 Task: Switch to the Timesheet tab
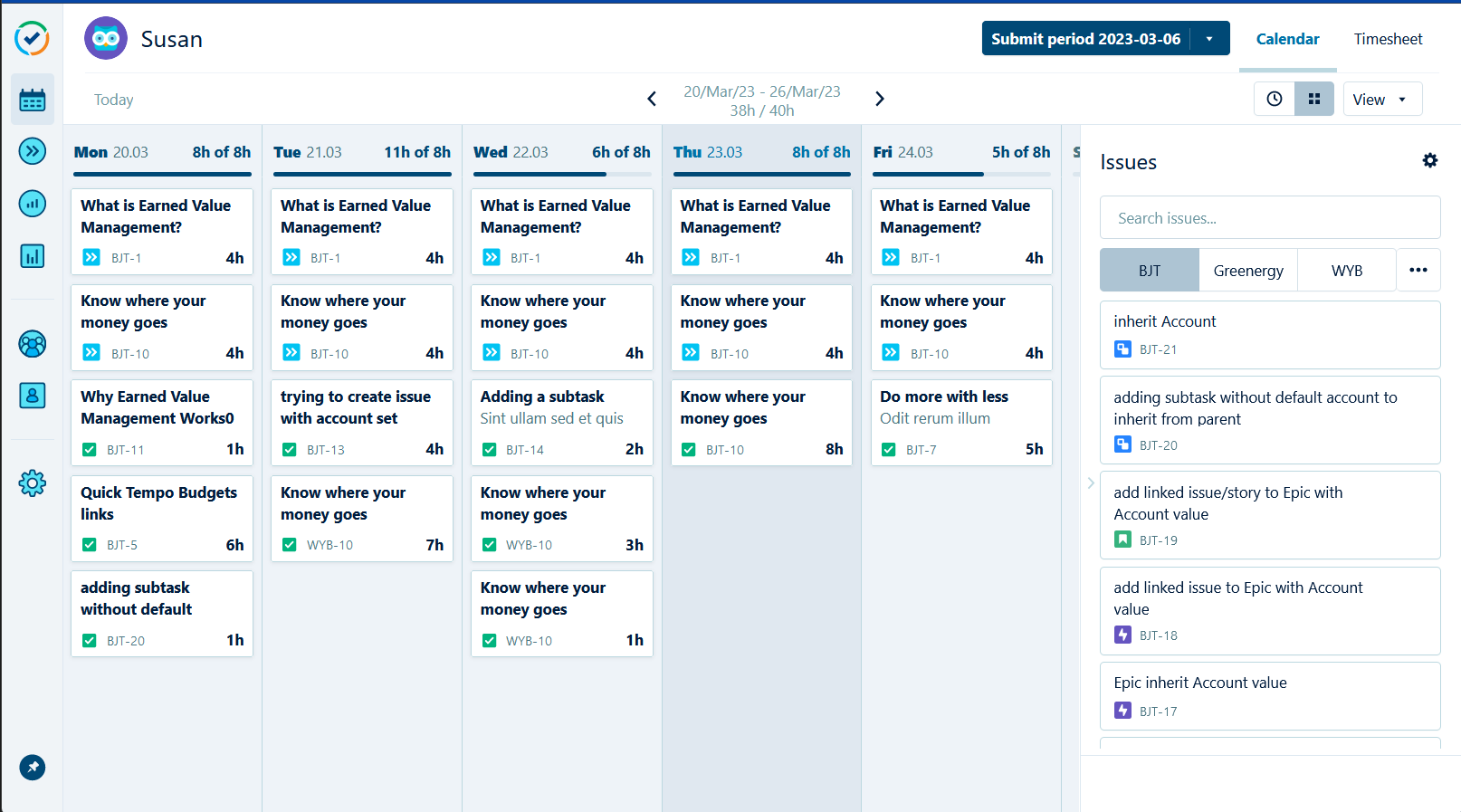(x=1388, y=39)
